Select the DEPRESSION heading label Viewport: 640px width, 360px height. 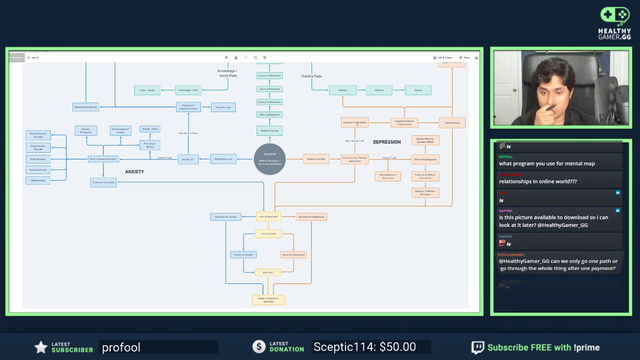pos(387,142)
